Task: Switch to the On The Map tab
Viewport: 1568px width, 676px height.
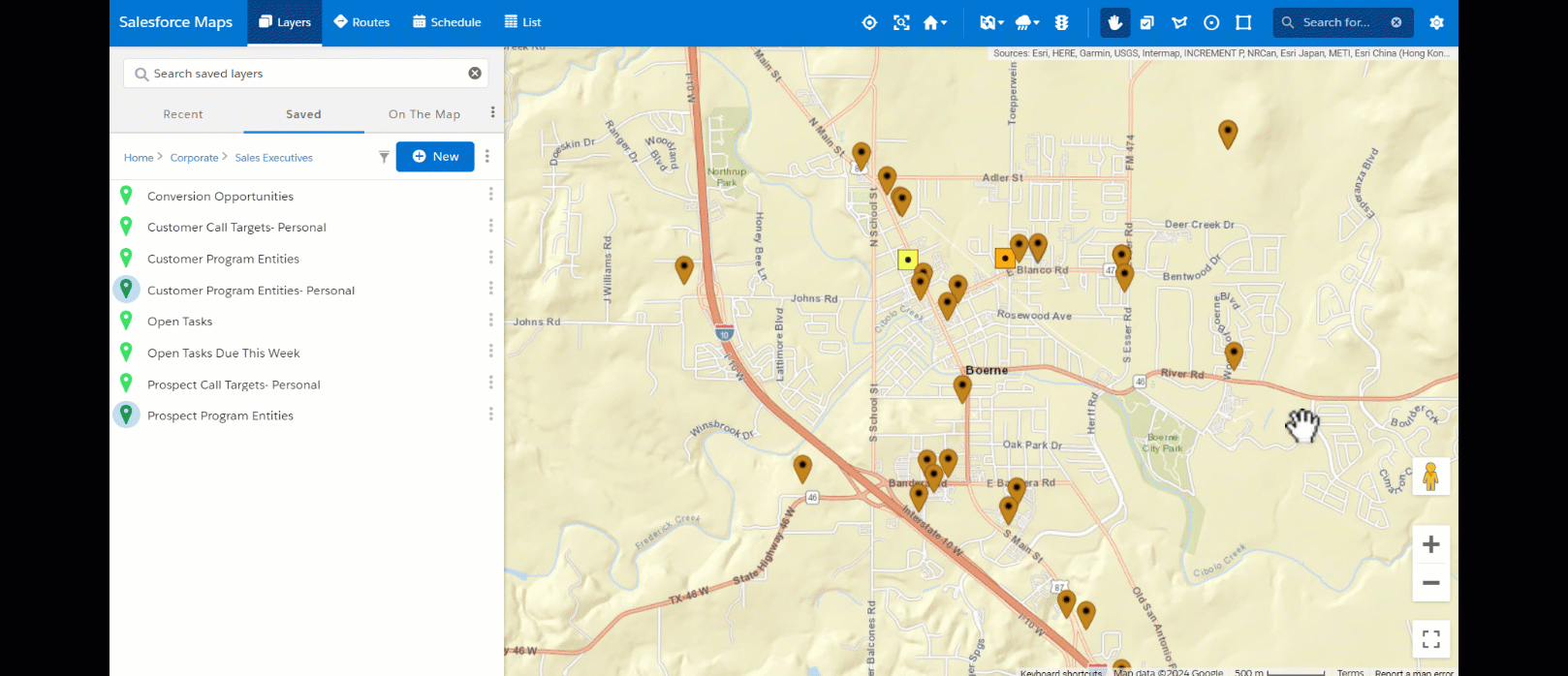Action: coord(424,114)
